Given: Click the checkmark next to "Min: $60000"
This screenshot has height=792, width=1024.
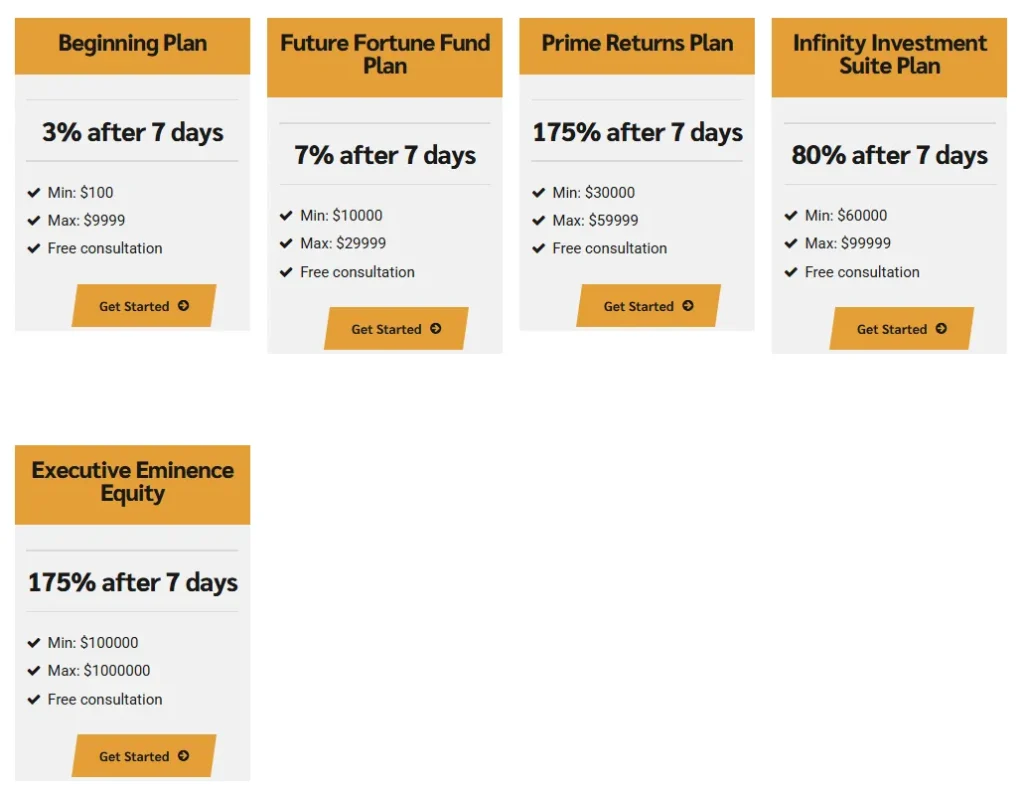Looking at the screenshot, I should tap(791, 216).
